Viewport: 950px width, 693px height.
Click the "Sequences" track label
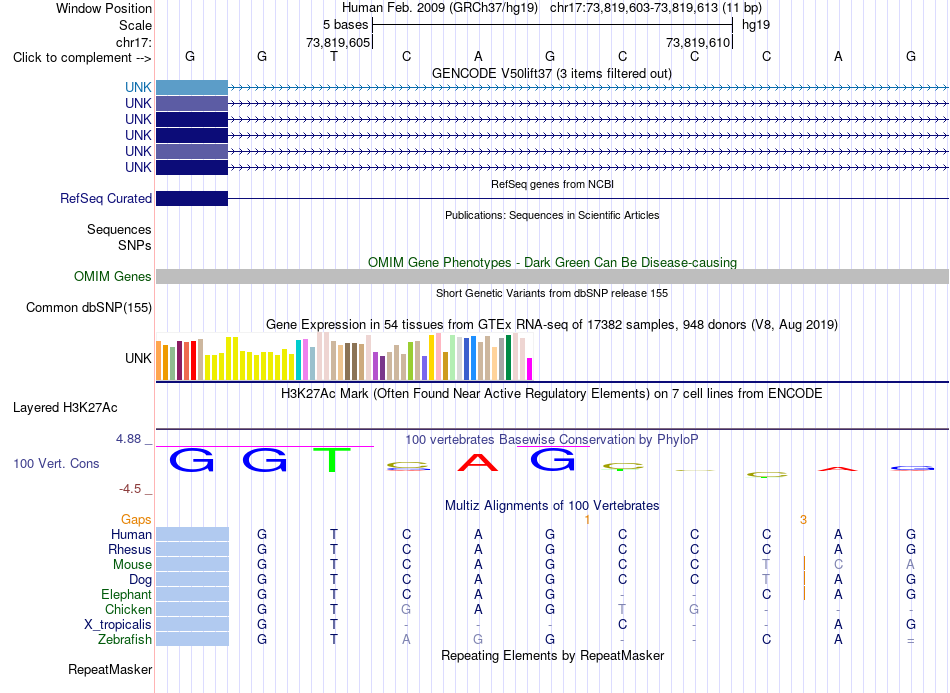point(119,230)
